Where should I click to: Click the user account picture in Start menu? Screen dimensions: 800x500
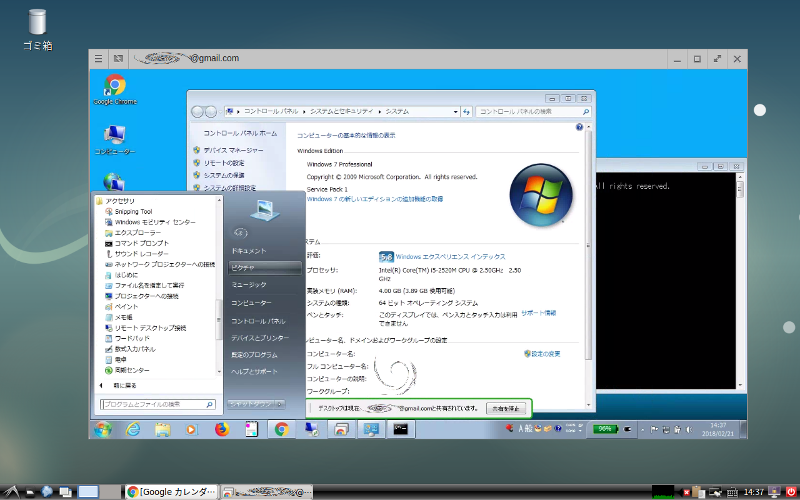(x=264, y=210)
